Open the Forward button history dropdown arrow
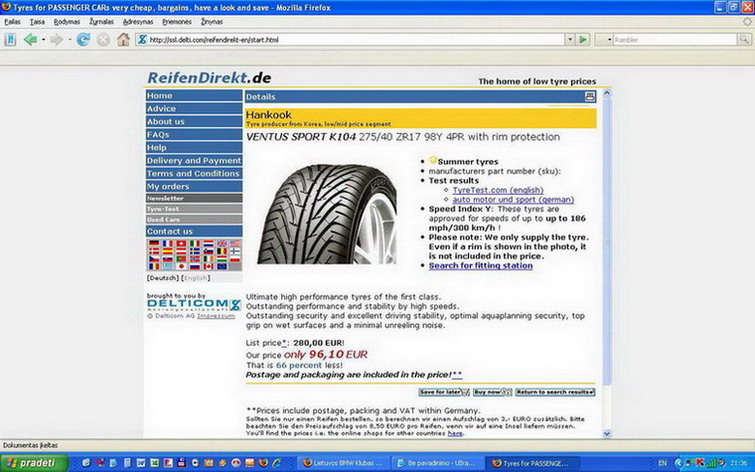755x472 pixels. click(x=69, y=39)
